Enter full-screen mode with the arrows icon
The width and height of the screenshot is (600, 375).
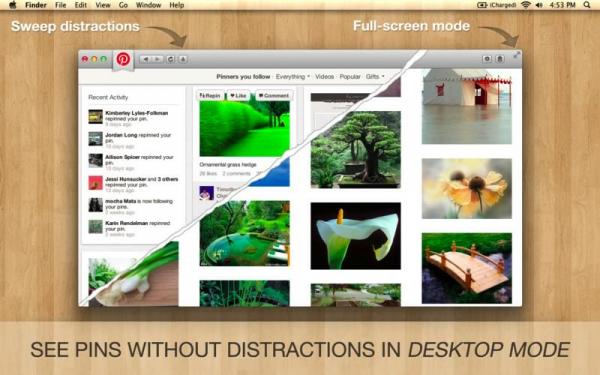pos(516,55)
